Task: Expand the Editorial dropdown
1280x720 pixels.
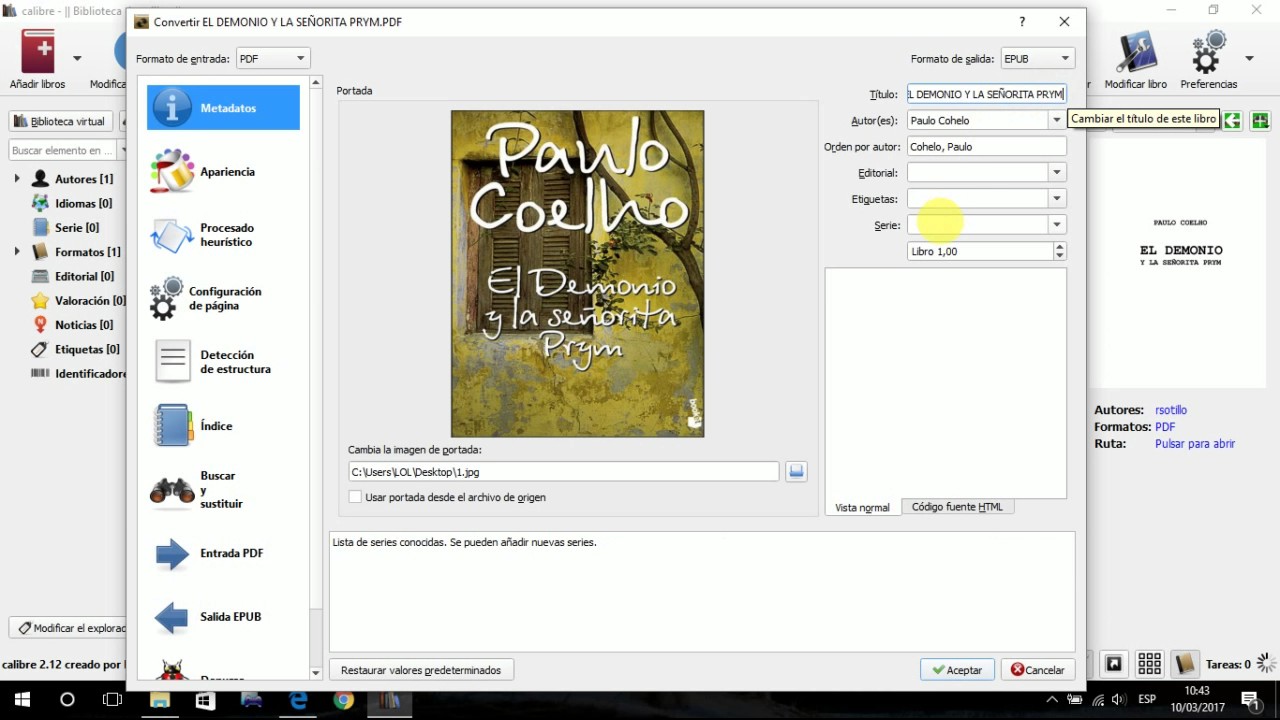Action: coord(1056,172)
